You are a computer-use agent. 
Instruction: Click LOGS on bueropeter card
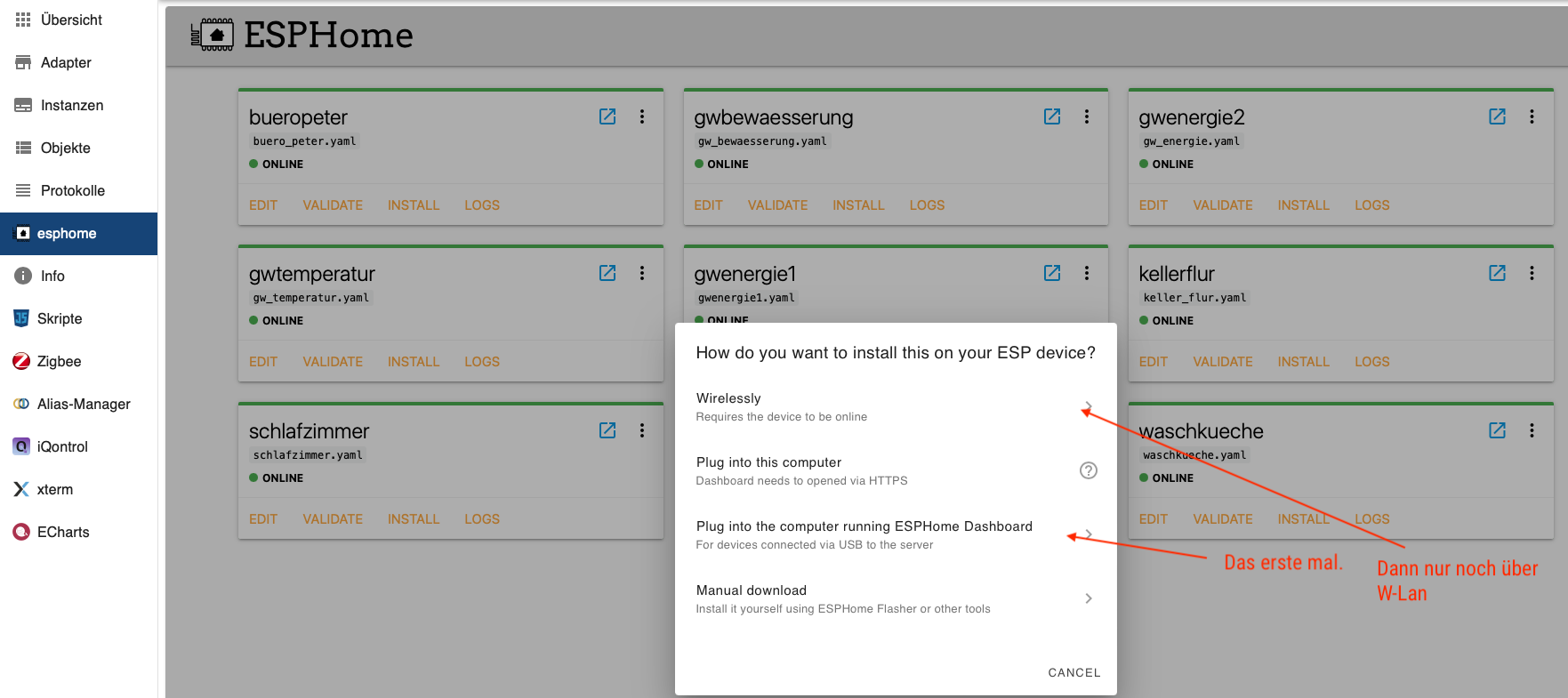coord(482,205)
